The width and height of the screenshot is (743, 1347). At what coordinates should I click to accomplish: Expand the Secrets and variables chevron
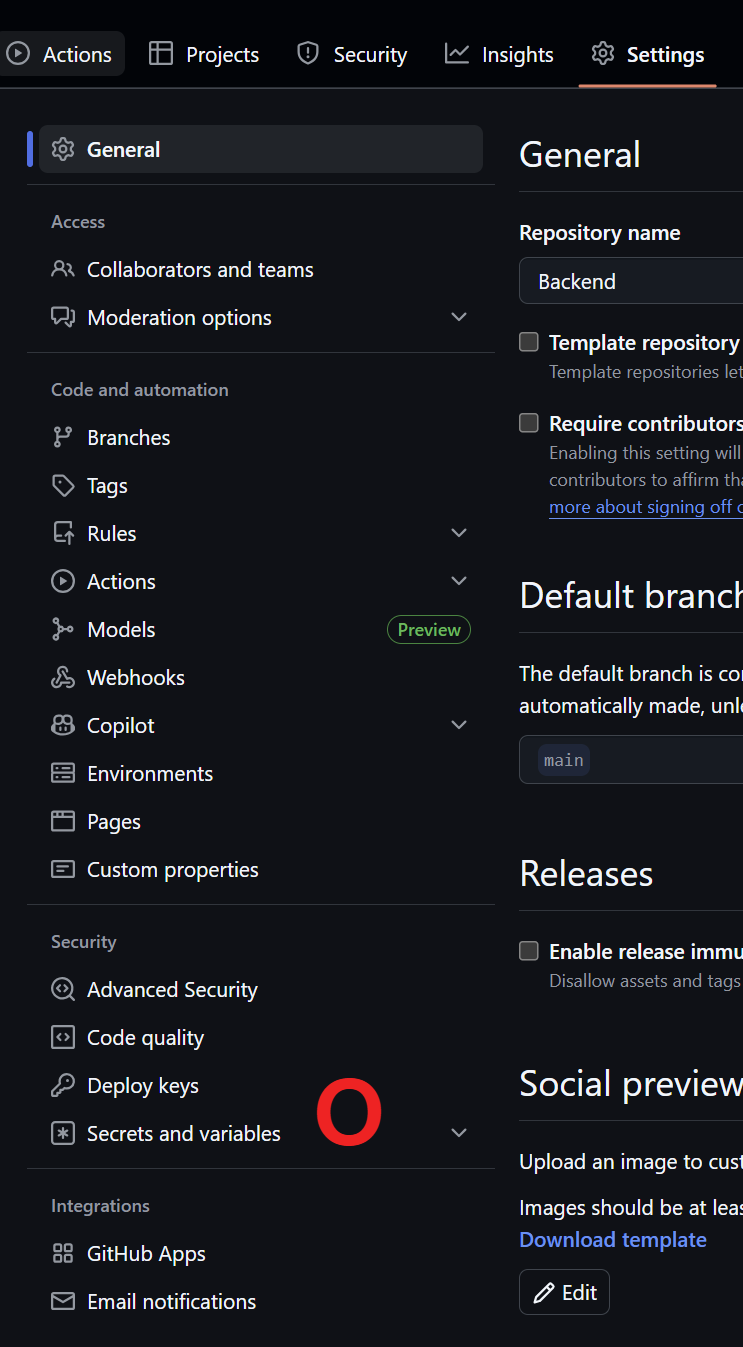coord(459,1133)
